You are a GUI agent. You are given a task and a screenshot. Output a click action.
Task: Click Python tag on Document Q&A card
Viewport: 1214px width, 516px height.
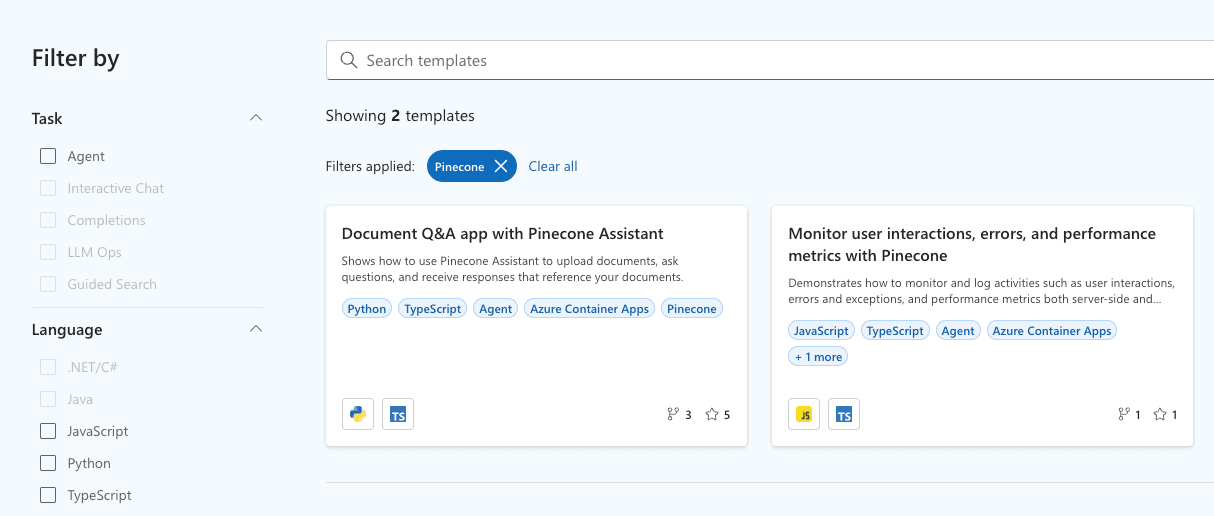pos(367,309)
